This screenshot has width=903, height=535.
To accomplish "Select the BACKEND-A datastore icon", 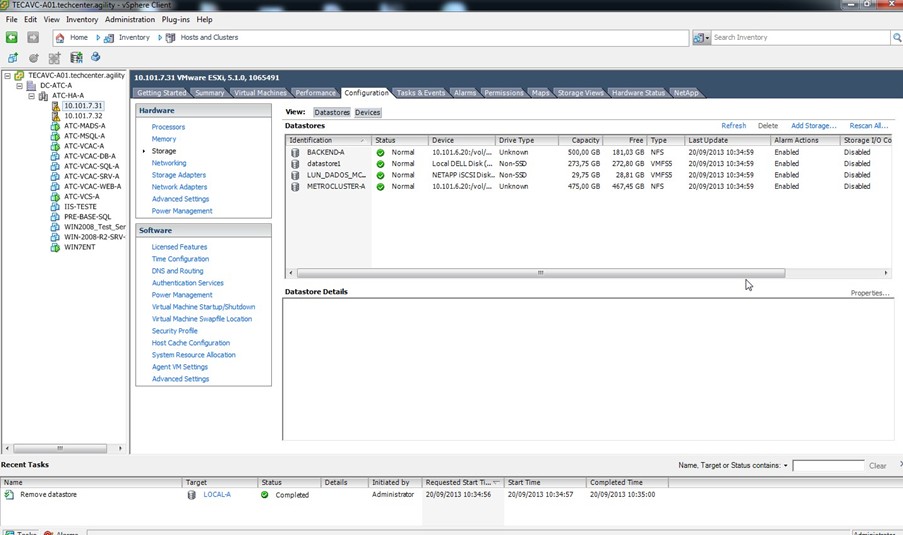I will click(295, 152).
